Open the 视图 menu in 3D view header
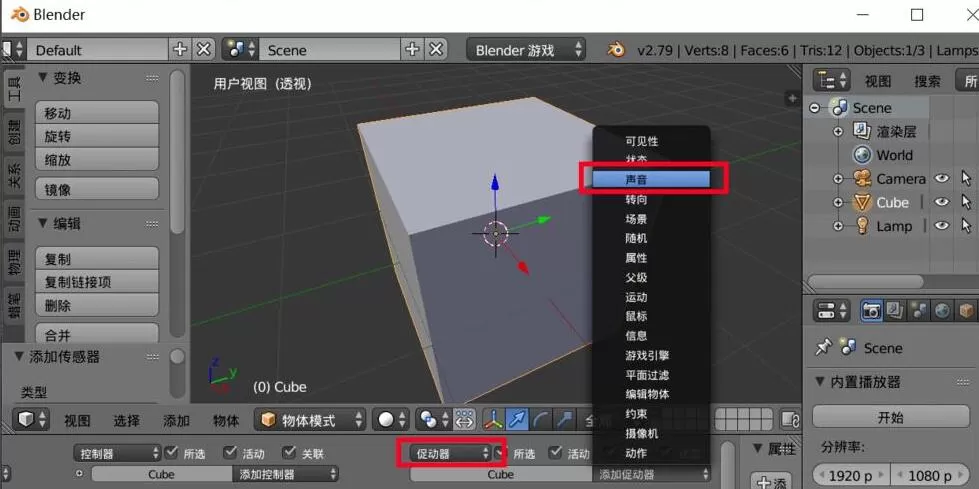 (x=77, y=420)
